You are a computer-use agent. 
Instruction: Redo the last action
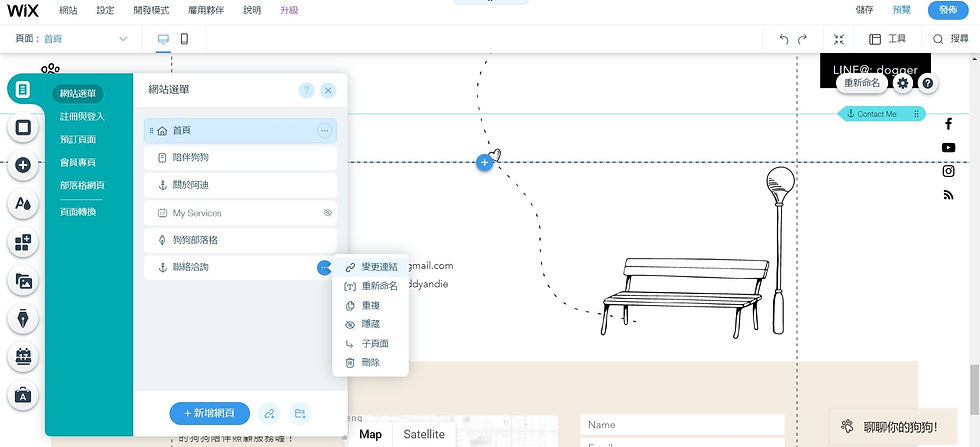click(802, 39)
